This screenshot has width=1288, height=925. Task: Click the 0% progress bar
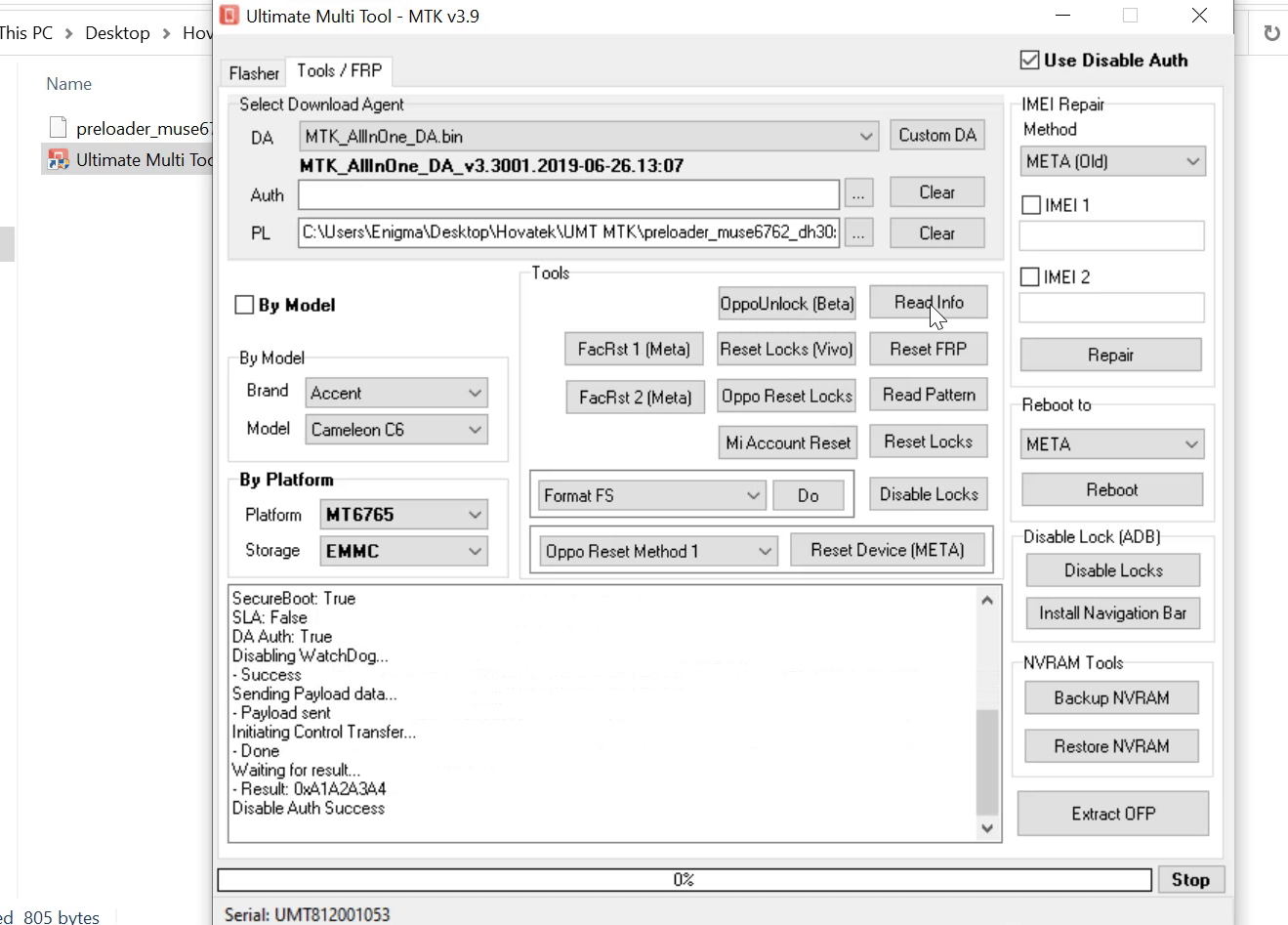[x=684, y=879]
